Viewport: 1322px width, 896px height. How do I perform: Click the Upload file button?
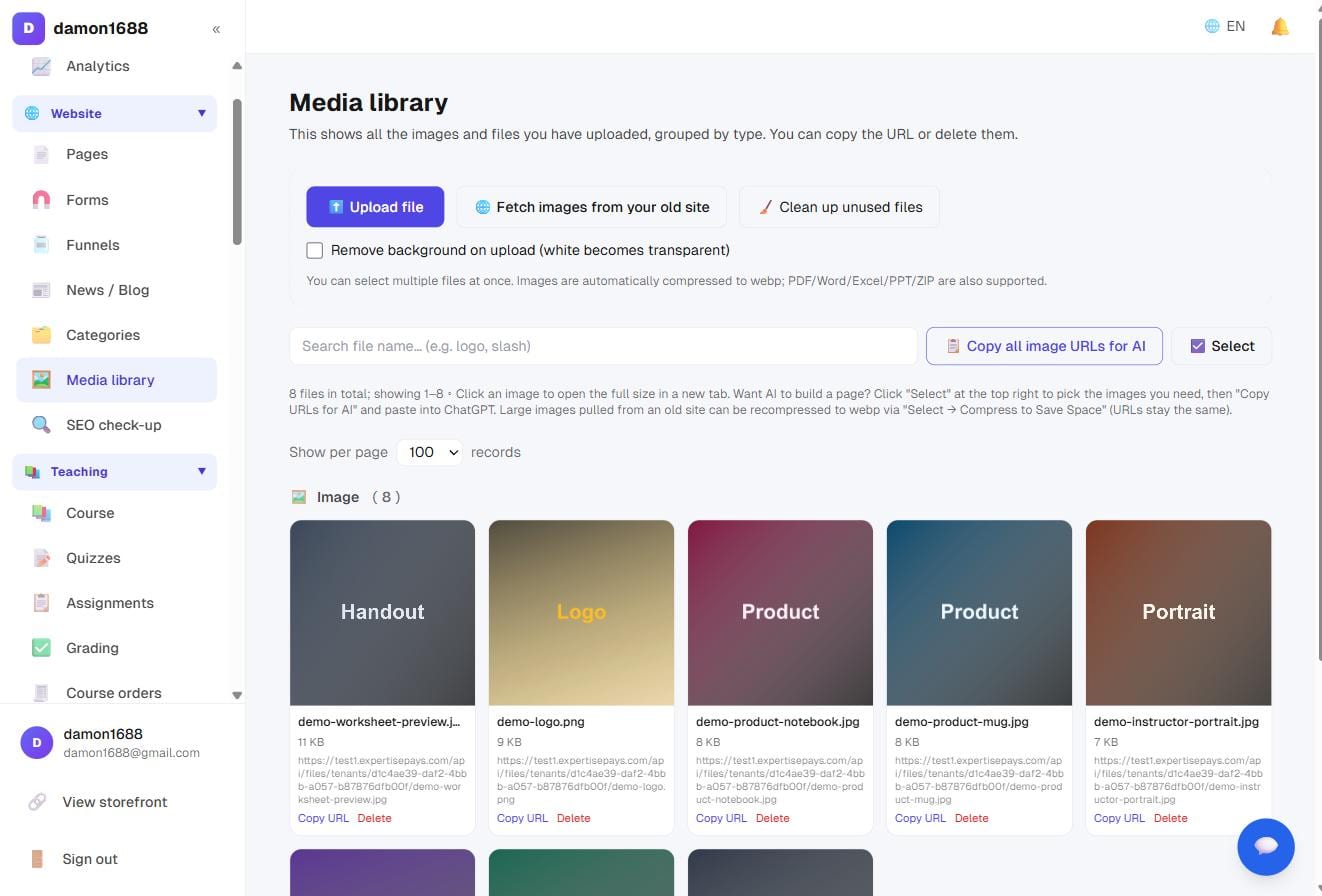pos(375,207)
